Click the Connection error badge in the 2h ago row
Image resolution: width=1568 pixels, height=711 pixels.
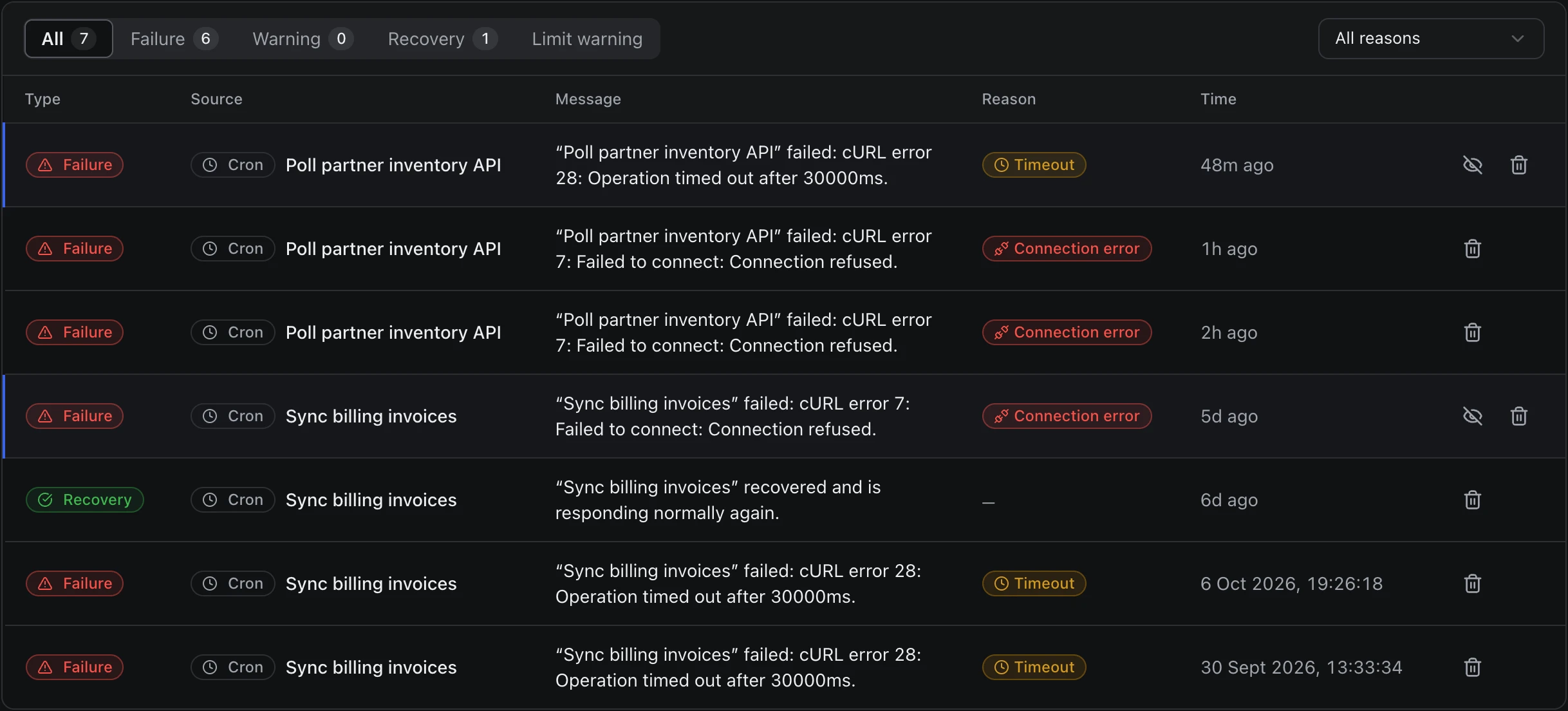click(1067, 332)
